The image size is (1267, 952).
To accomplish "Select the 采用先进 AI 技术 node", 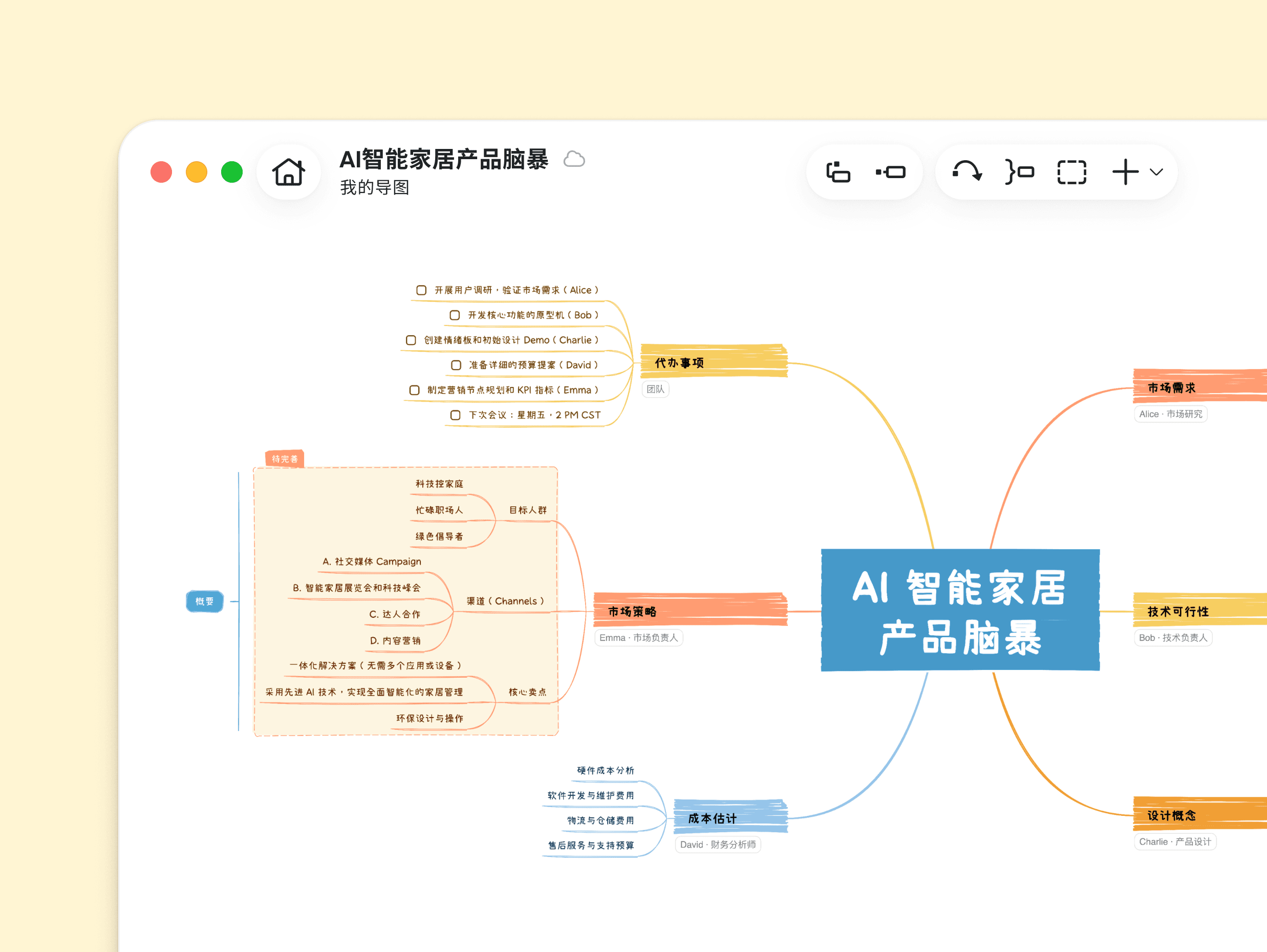I will point(364,692).
